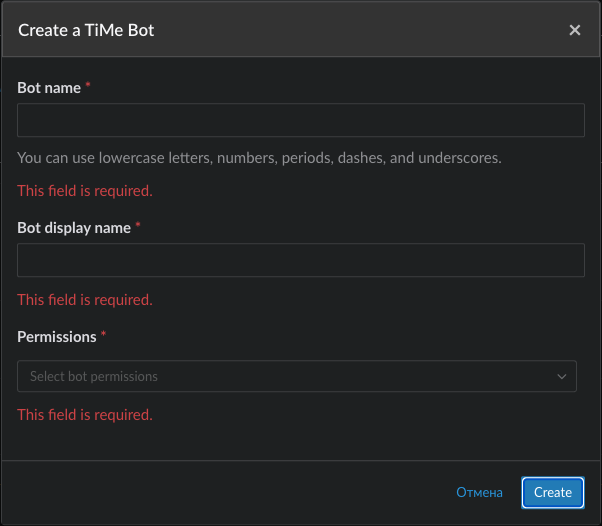Click the 'Bot name' field label

coord(49,88)
